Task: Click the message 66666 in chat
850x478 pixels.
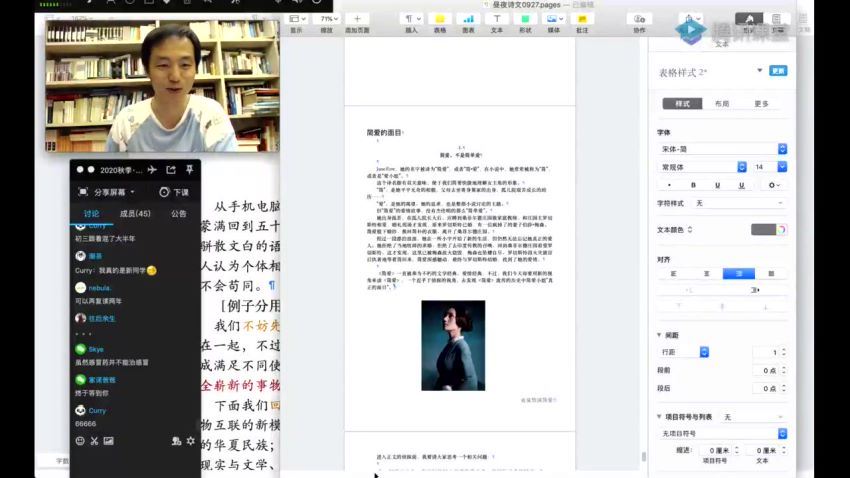Action: click(x=86, y=424)
